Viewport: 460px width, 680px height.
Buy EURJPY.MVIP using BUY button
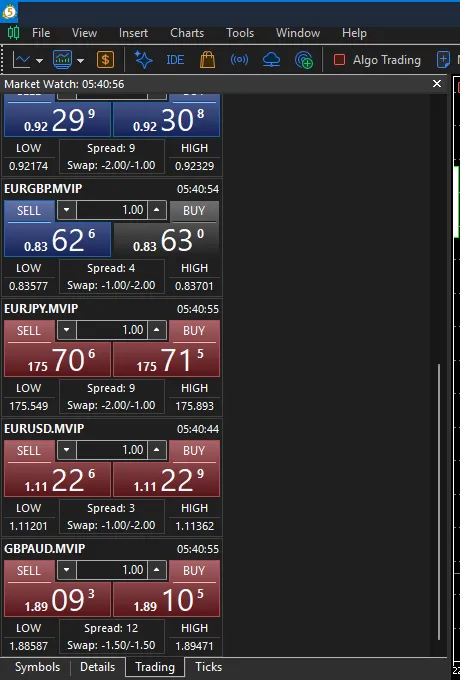[194, 331]
